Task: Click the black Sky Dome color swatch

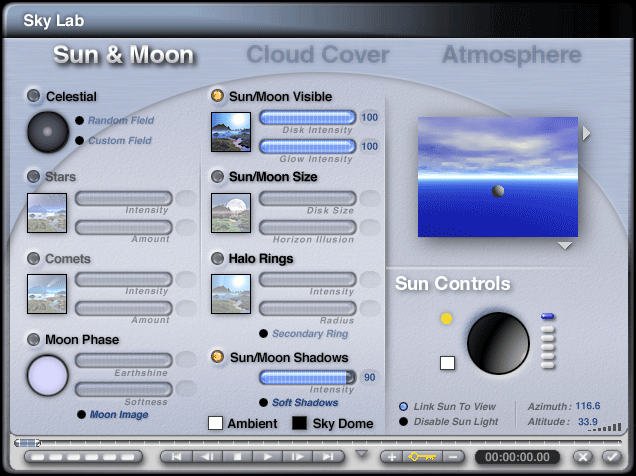Action: click(300, 423)
